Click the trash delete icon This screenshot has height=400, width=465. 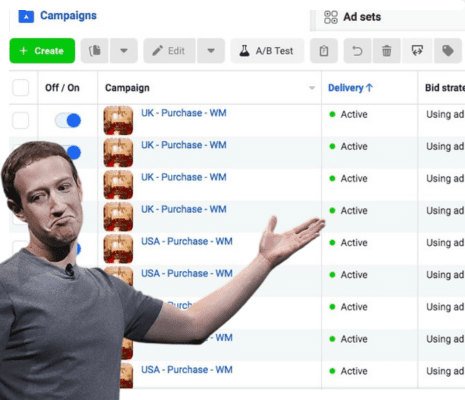(387, 51)
